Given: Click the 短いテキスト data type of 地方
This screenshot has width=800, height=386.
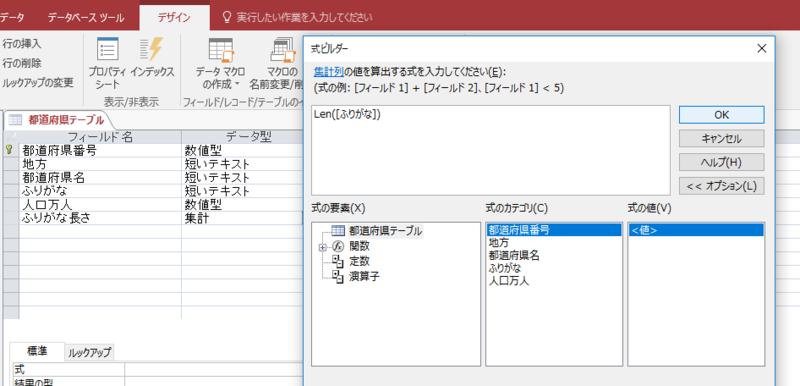Looking at the screenshot, I should point(242,164).
